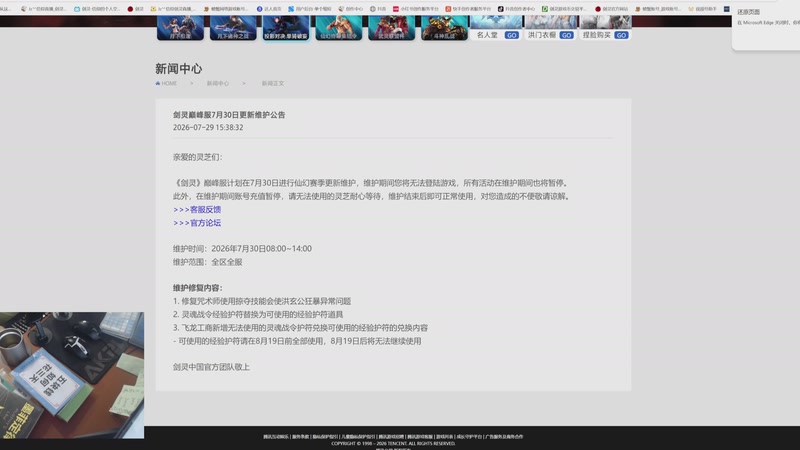This screenshot has width=800, height=450.
Task: Click the 维护修复内容 bold heading
Action: coord(197,288)
